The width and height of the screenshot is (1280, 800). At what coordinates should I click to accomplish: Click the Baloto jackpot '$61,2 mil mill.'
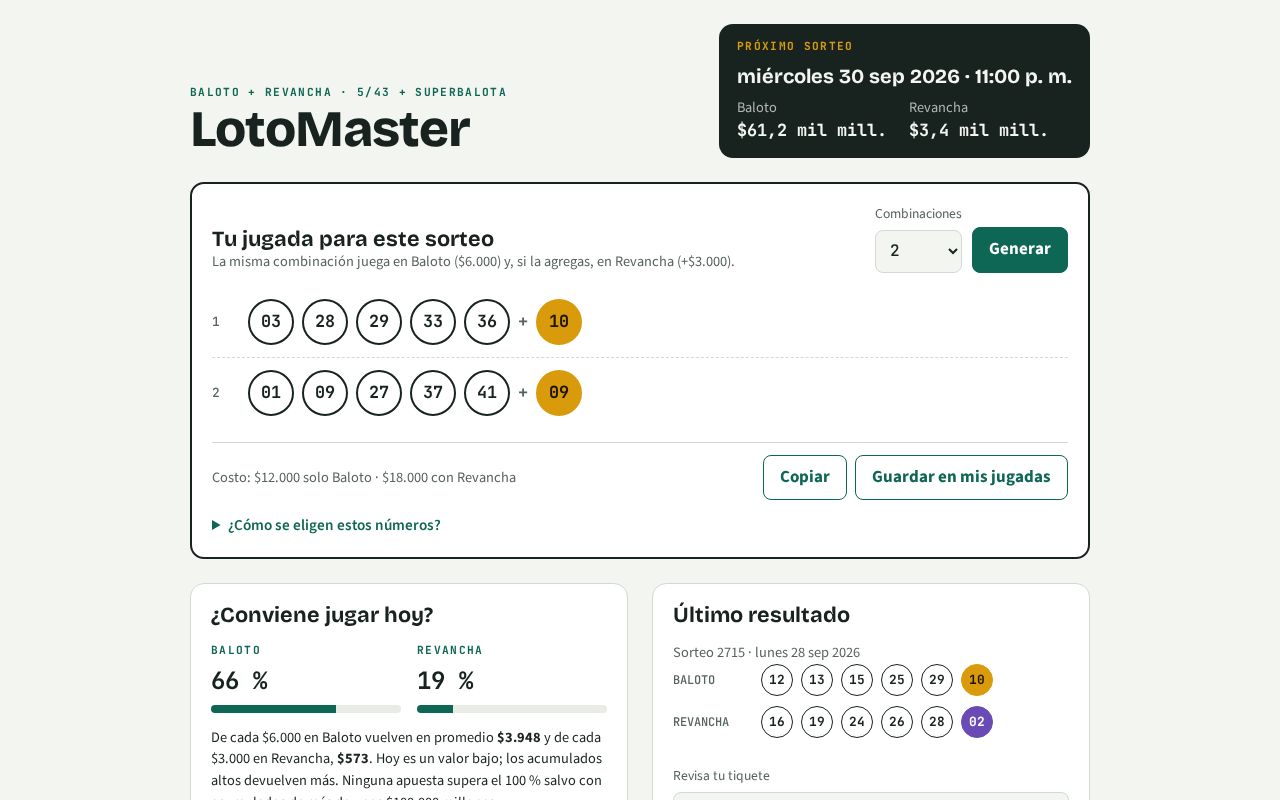pyautogui.click(x=812, y=130)
